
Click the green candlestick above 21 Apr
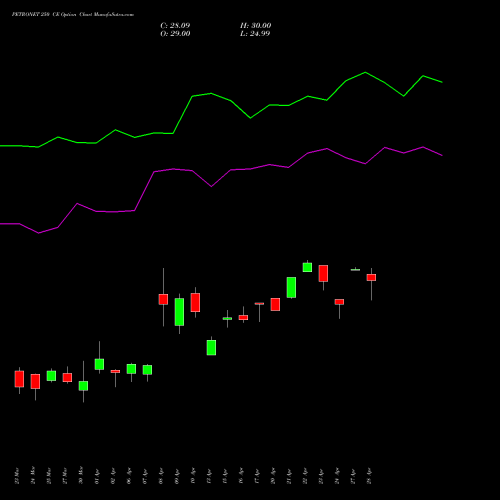pyautogui.click(x=291, y=287)
